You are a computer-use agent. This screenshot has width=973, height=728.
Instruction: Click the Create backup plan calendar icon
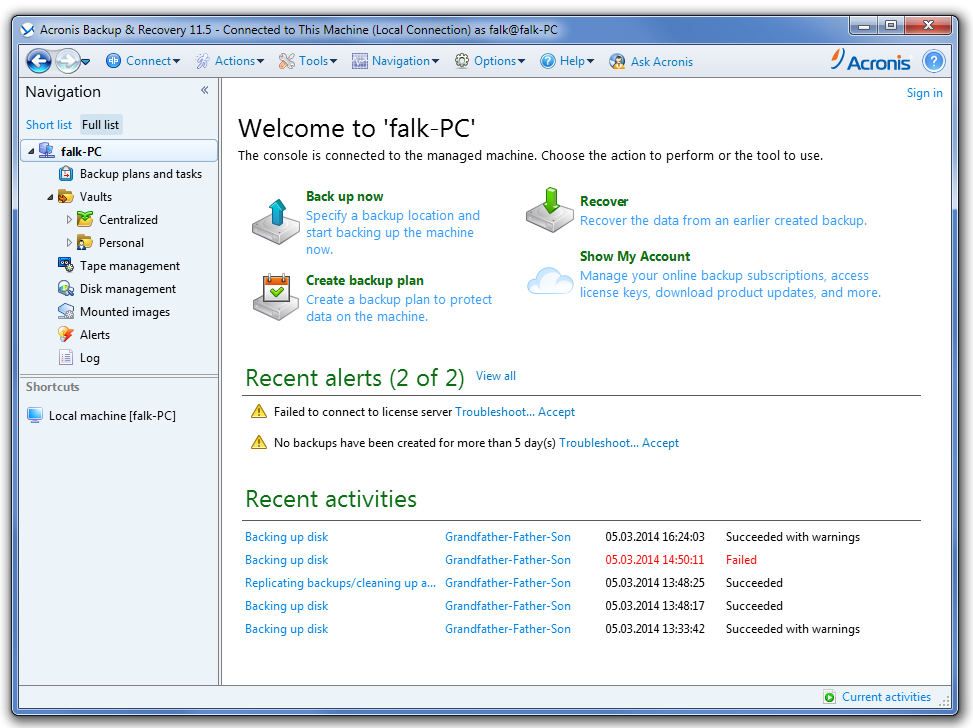276,297
